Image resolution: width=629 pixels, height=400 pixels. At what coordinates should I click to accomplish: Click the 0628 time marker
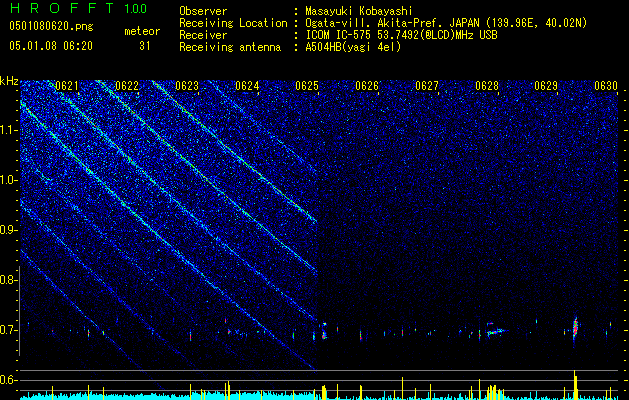487,86
